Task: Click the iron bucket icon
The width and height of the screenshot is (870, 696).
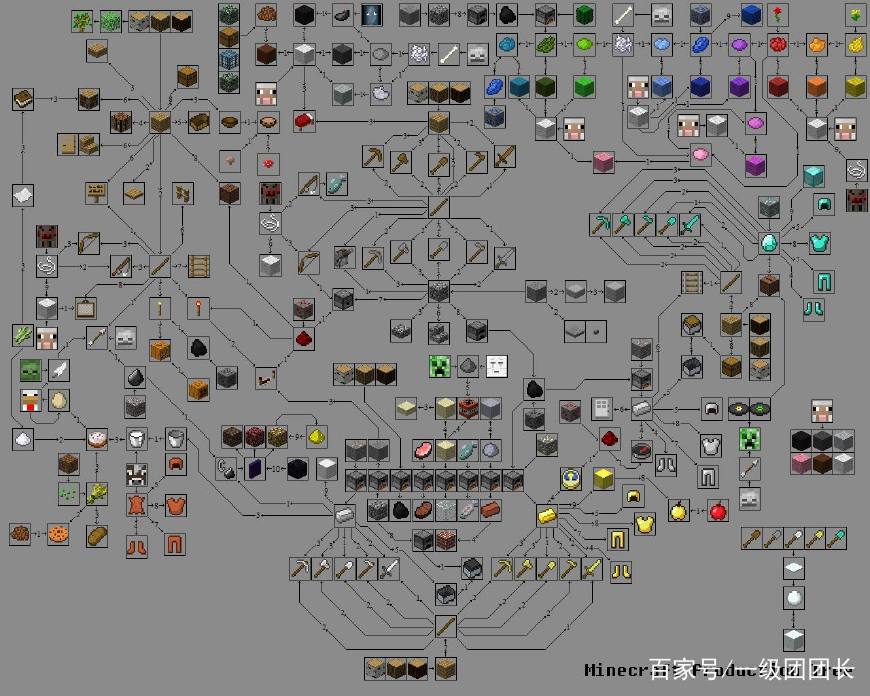Action: coord(174,436)
